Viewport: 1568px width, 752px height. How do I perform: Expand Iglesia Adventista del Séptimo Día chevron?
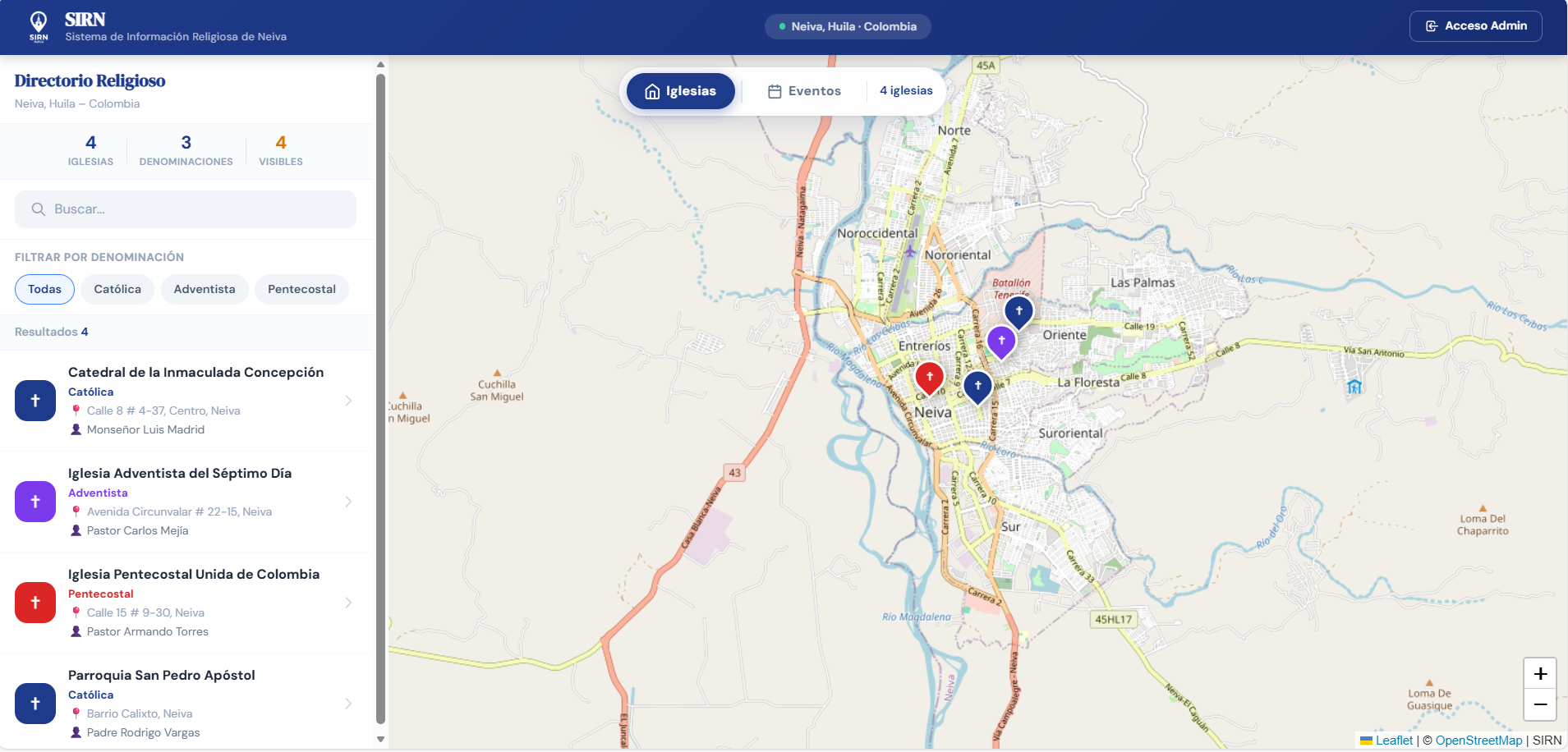(348, 502)
